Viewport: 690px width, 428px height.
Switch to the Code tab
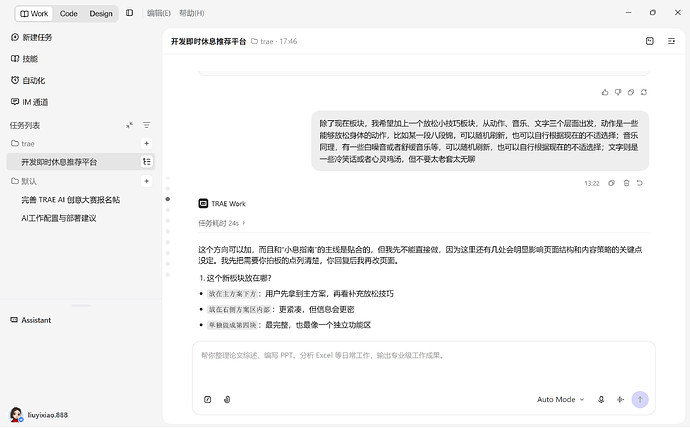coord(69,14)
